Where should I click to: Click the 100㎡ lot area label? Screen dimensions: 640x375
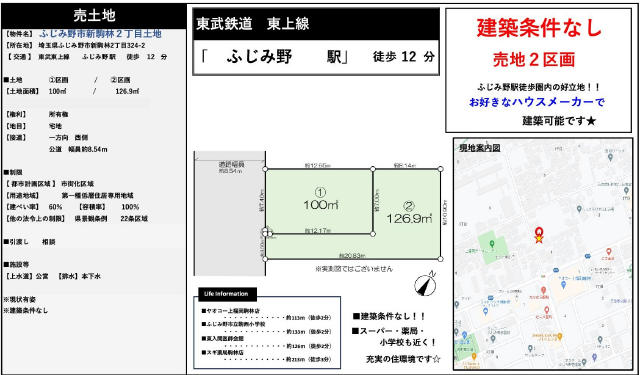click(321, 205)
